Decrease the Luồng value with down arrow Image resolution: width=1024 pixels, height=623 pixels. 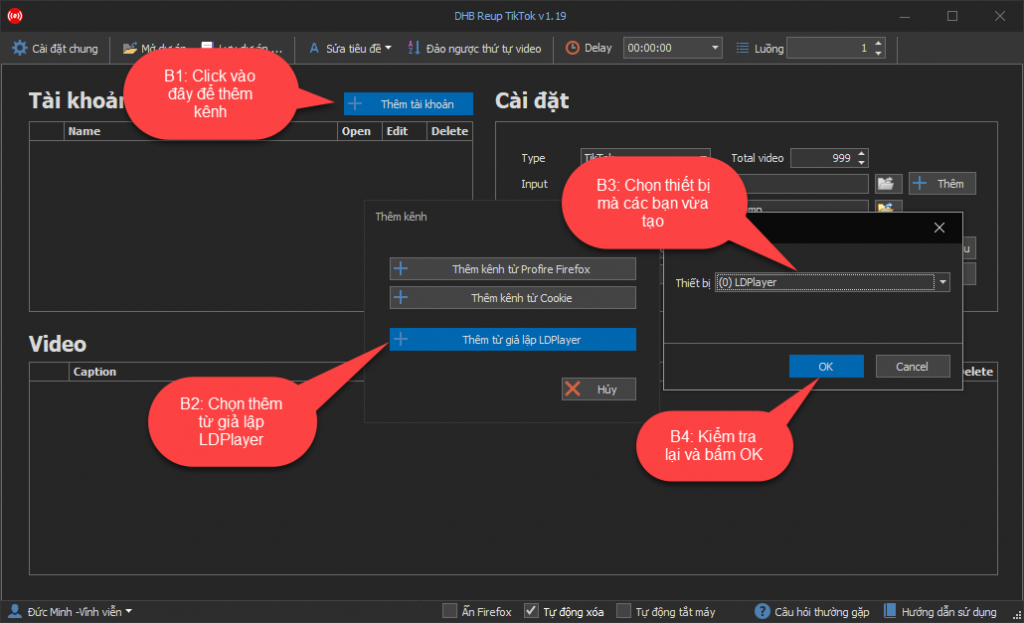pos(878,53)
